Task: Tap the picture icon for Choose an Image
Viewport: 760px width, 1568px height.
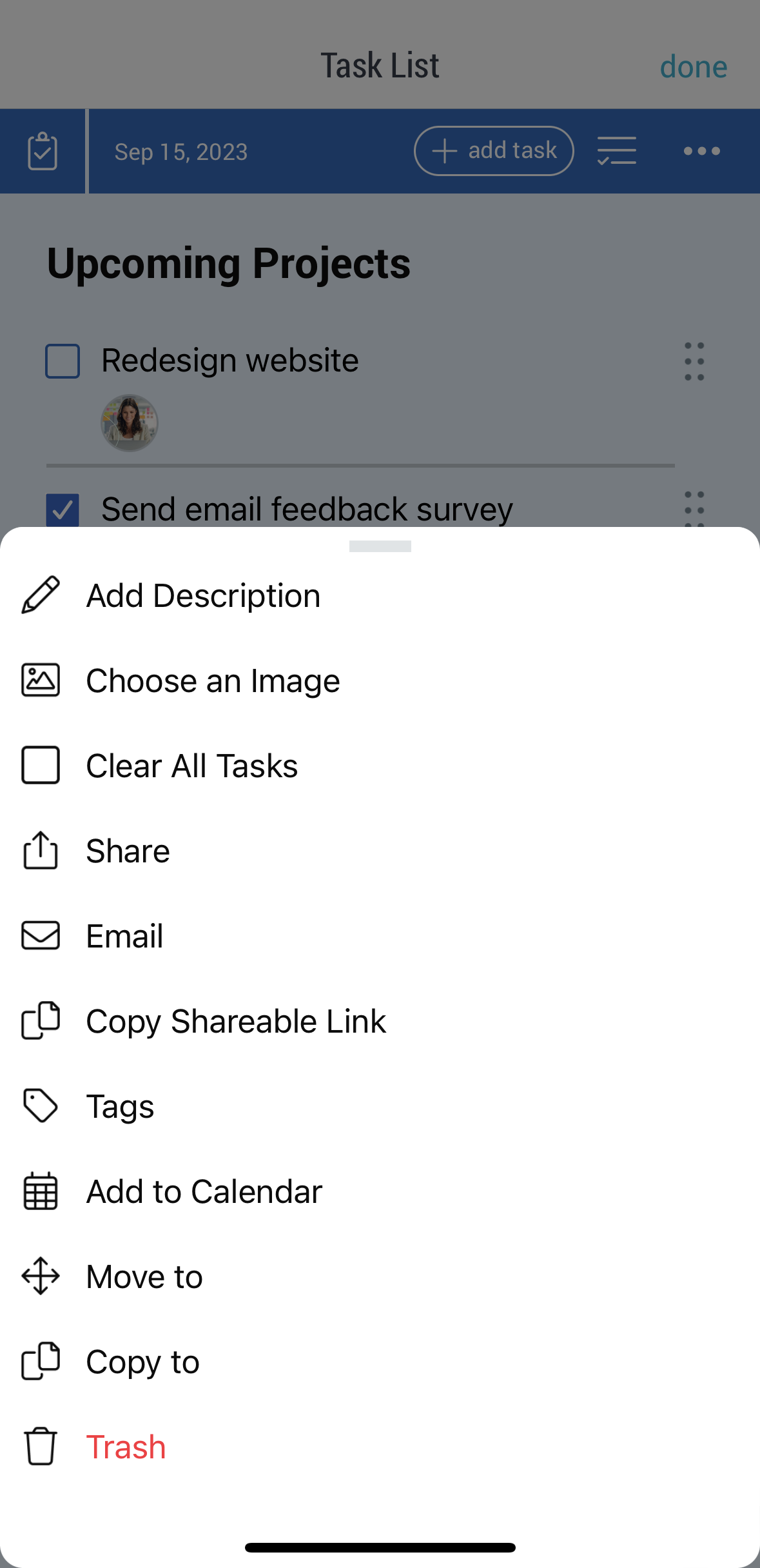Action: coord(41,680)
